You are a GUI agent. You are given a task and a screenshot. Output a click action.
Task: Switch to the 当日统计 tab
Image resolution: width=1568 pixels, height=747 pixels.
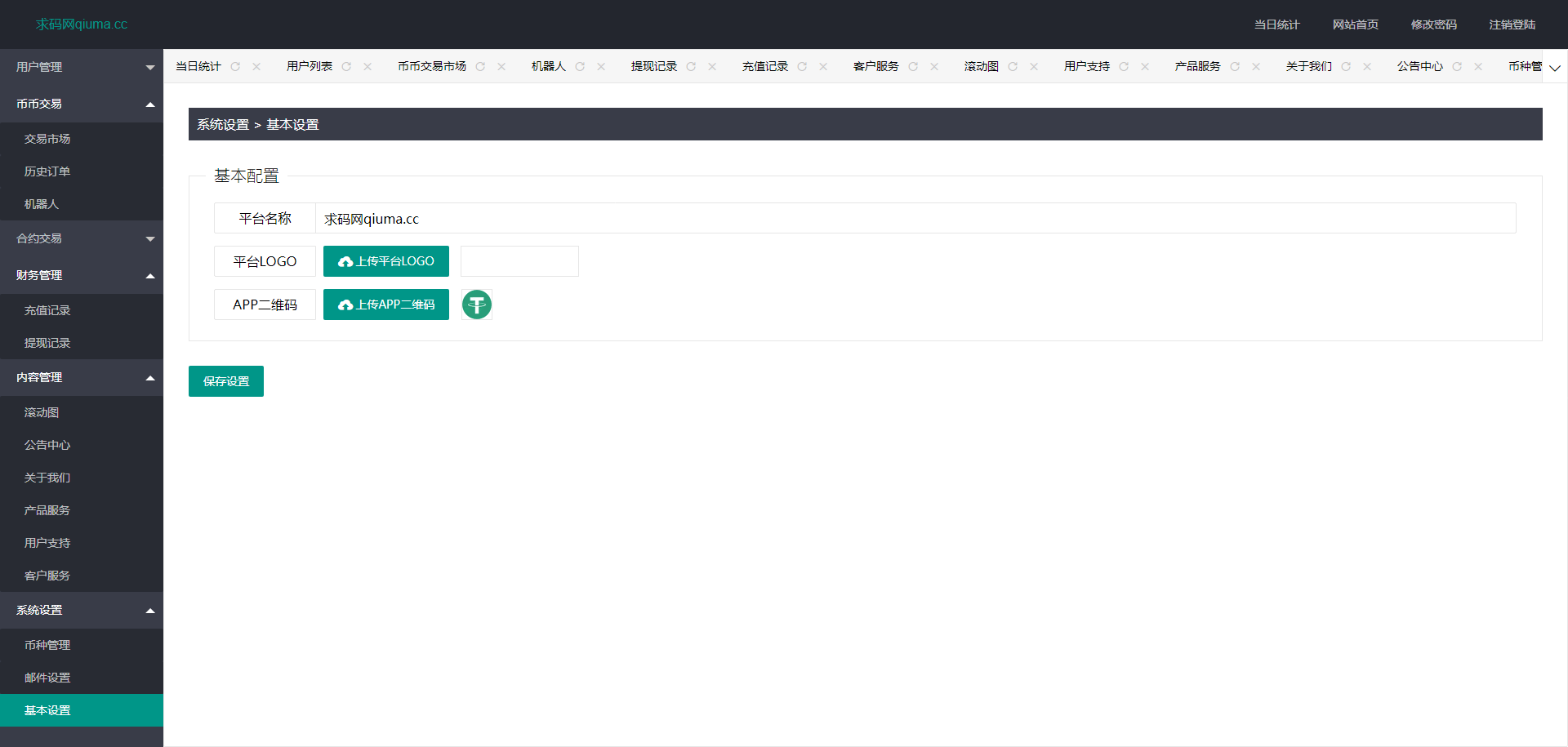[x=198, y=67]
